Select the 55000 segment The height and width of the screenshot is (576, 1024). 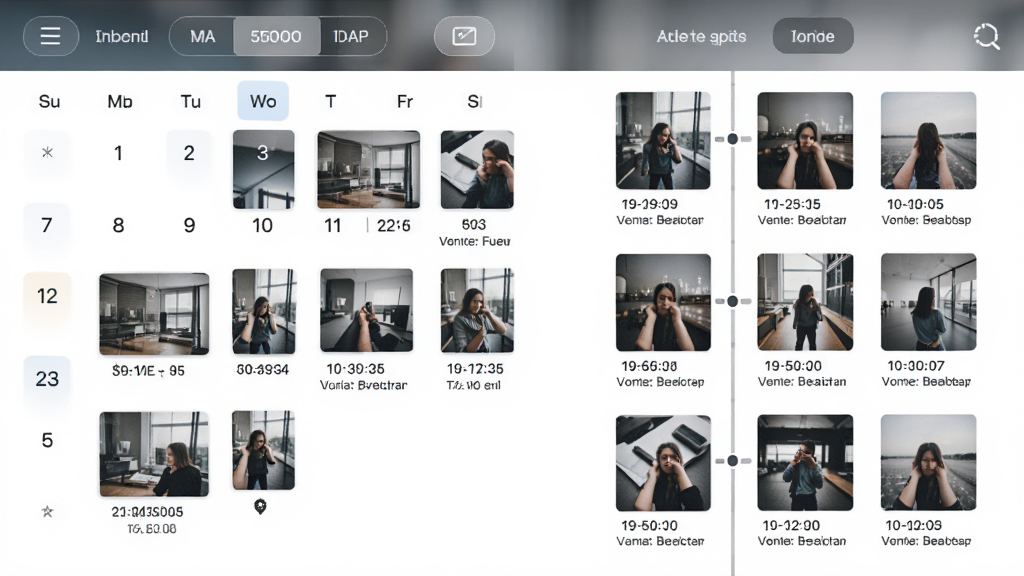(276, 36)
